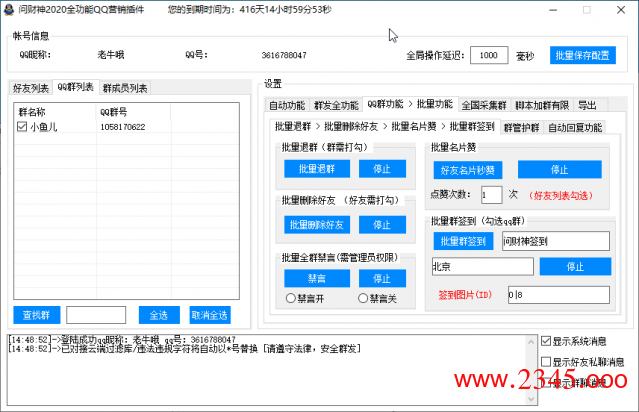Focus the 北京 location field
This screenshot has width=639, height=412.
483,267
